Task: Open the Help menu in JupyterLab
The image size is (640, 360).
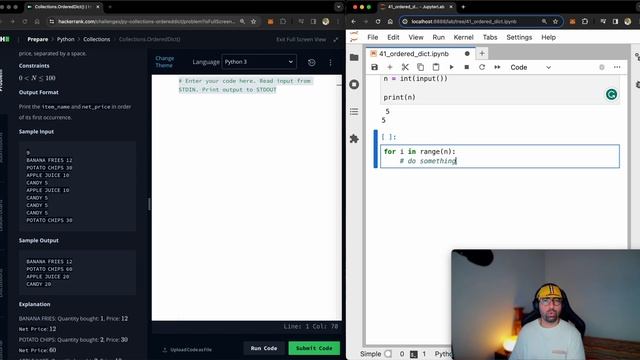Action: [548, 37]
